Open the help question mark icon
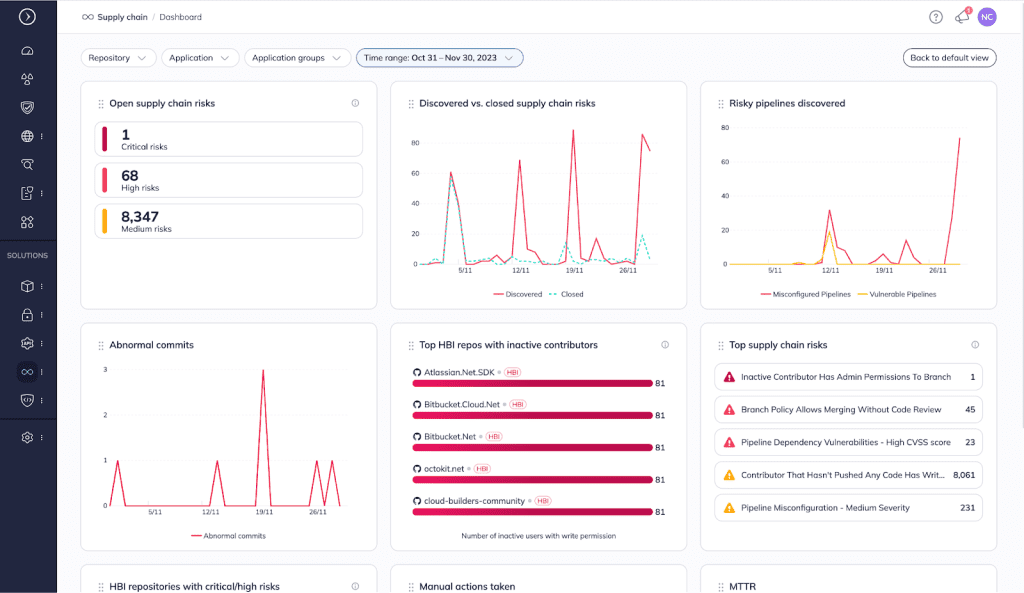Viewport: 1024px width, 593px height. [935, 17]
